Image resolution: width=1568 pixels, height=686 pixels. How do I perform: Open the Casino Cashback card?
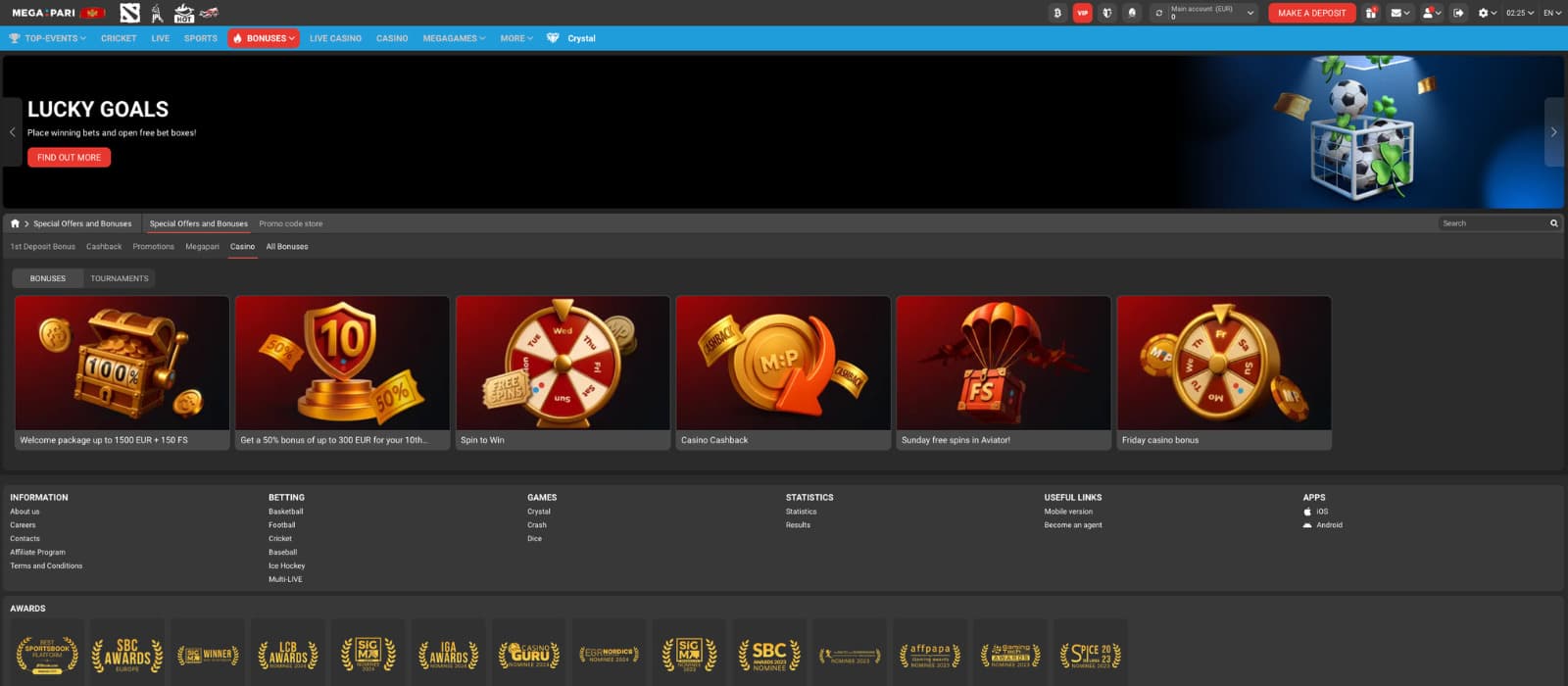point(783,372)
